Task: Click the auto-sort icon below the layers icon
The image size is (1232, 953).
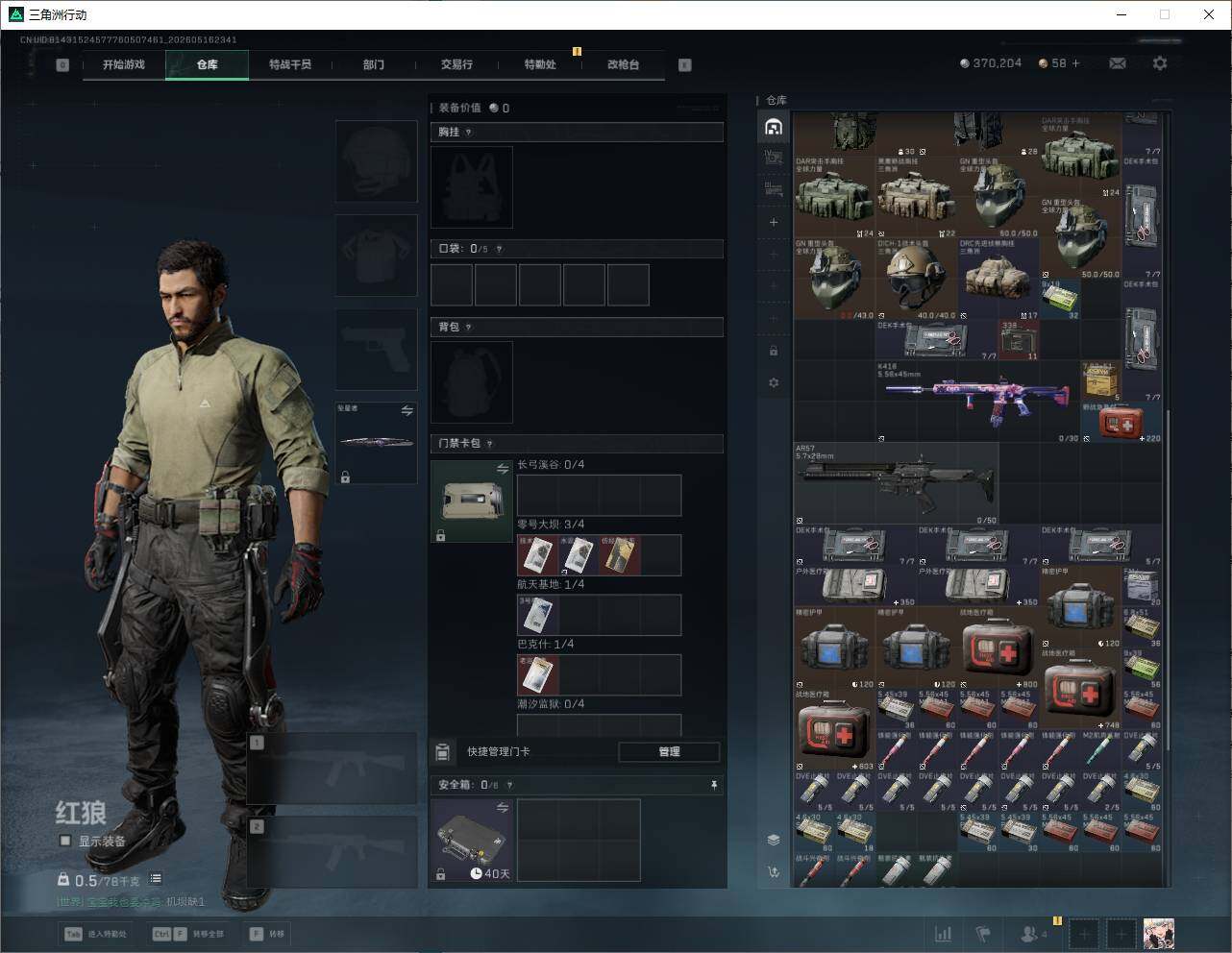Action: tap(774, 872)
